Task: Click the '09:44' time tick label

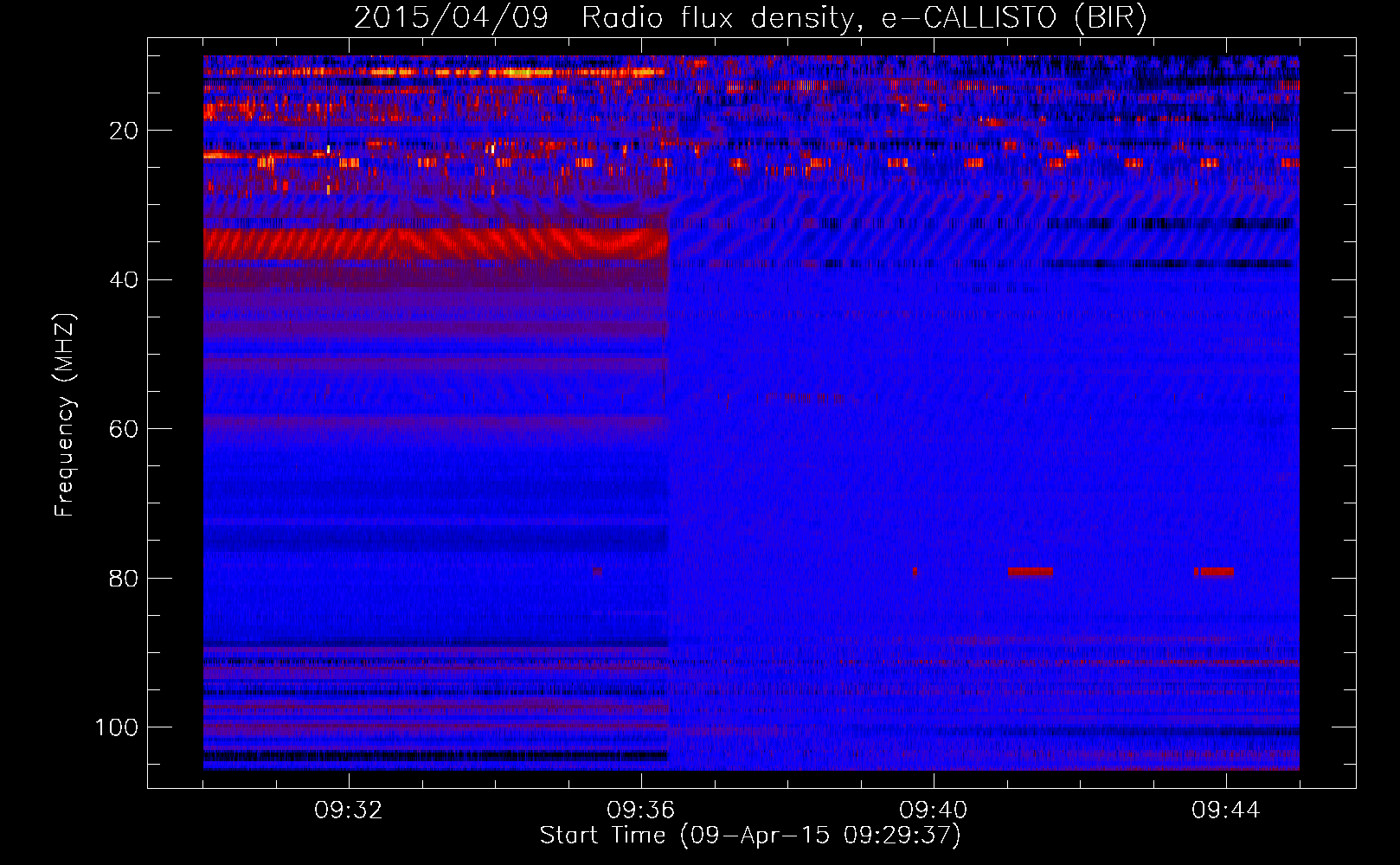Action: point(1226,811)
